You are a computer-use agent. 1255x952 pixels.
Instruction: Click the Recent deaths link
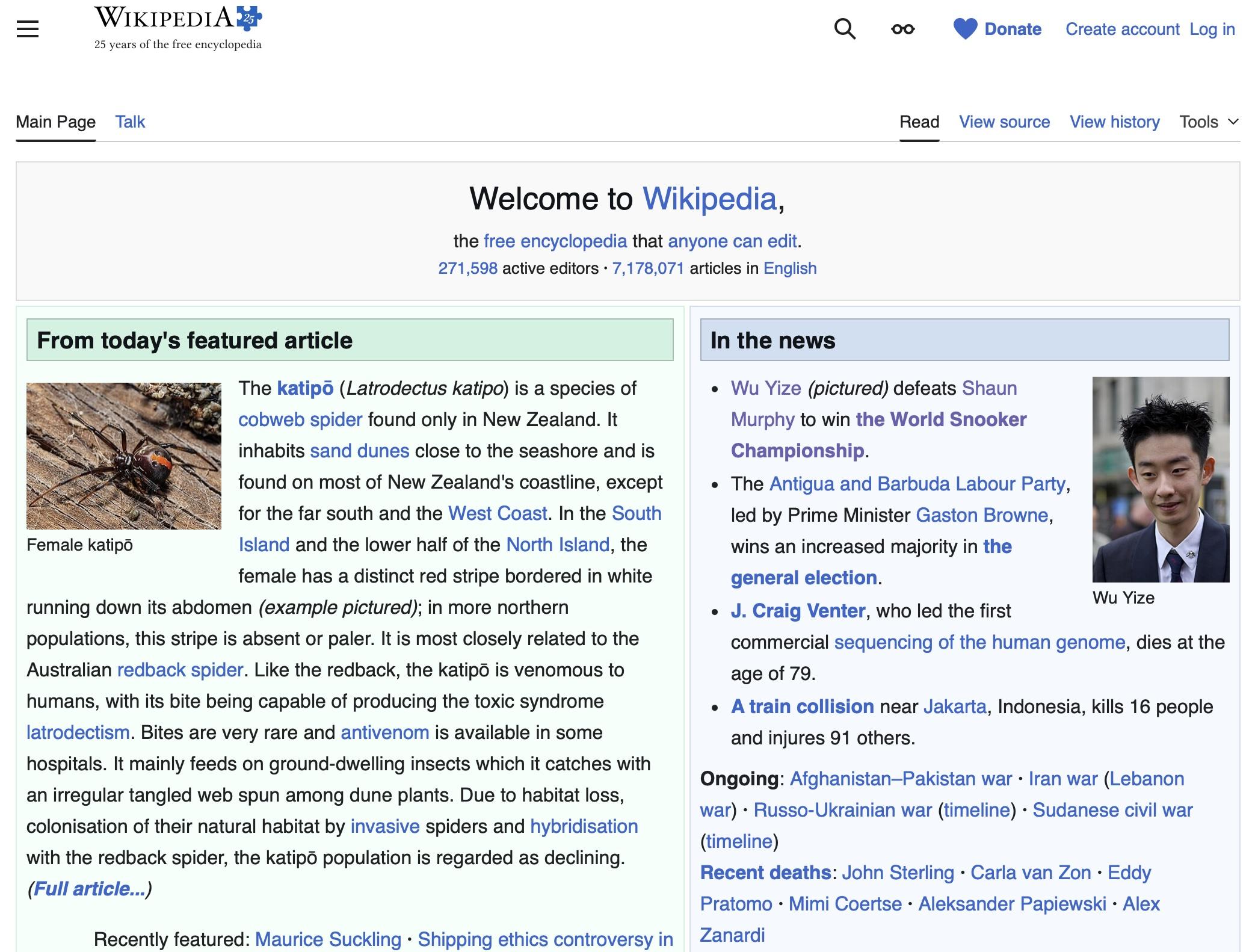pos(765,873)
